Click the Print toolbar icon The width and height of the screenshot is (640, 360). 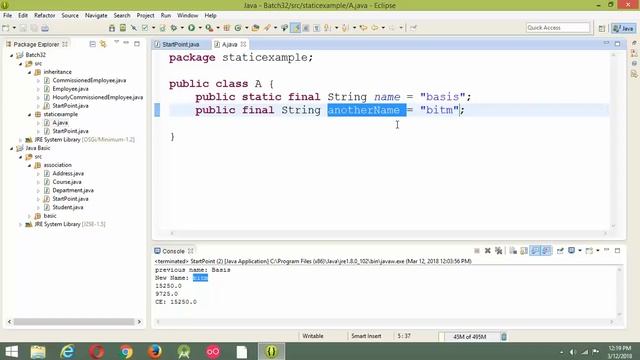pyautogui.click(x=45, y=28)
